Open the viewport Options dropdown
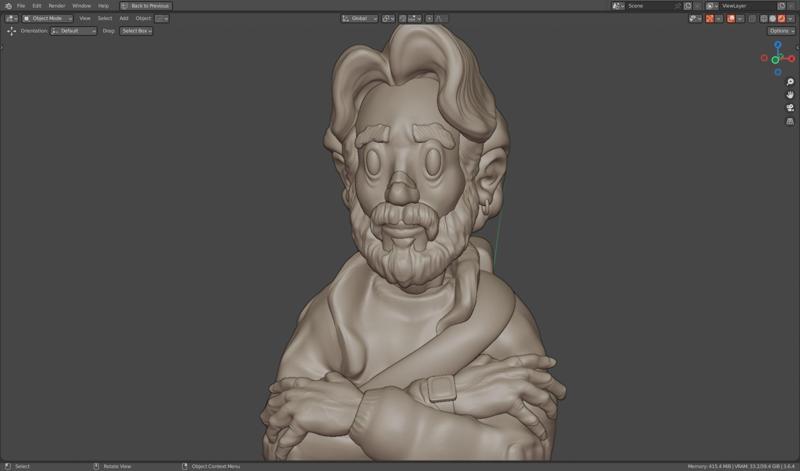The height and width of the screenshot is (471, 800). (781, 31)
